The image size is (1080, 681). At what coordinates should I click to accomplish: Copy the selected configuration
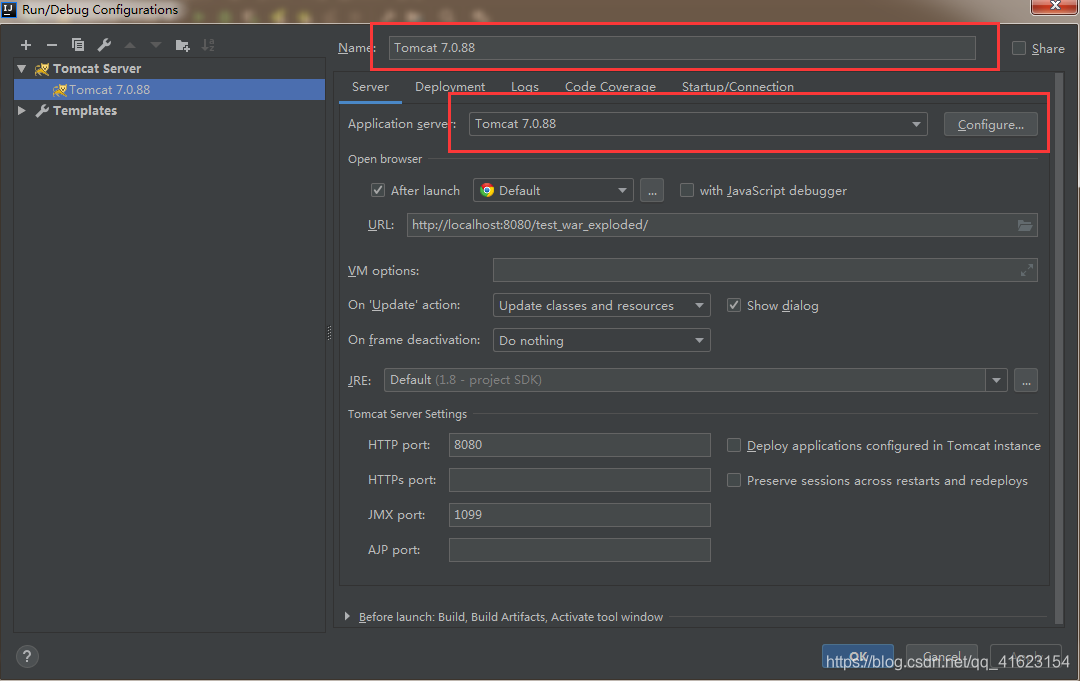[x=78, y=45]
